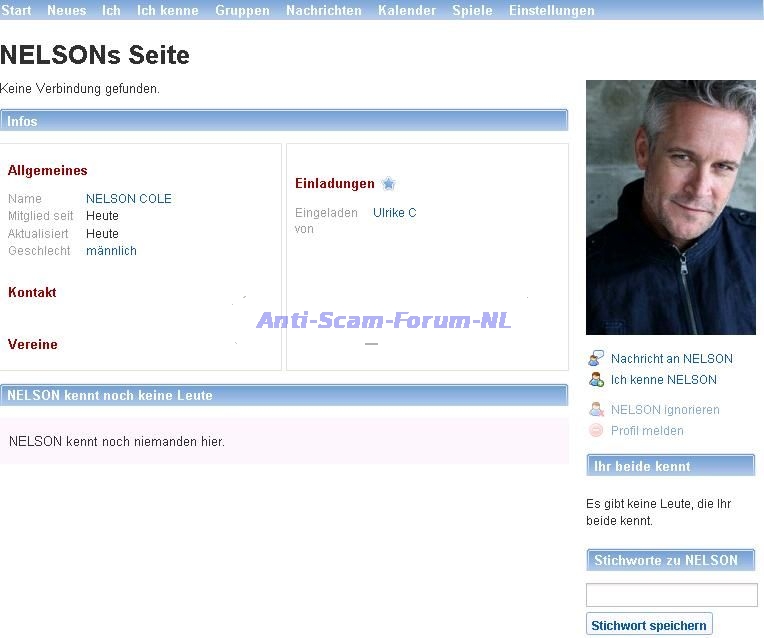
Task: Click the männlich gender link
Action: pos(111,251)
